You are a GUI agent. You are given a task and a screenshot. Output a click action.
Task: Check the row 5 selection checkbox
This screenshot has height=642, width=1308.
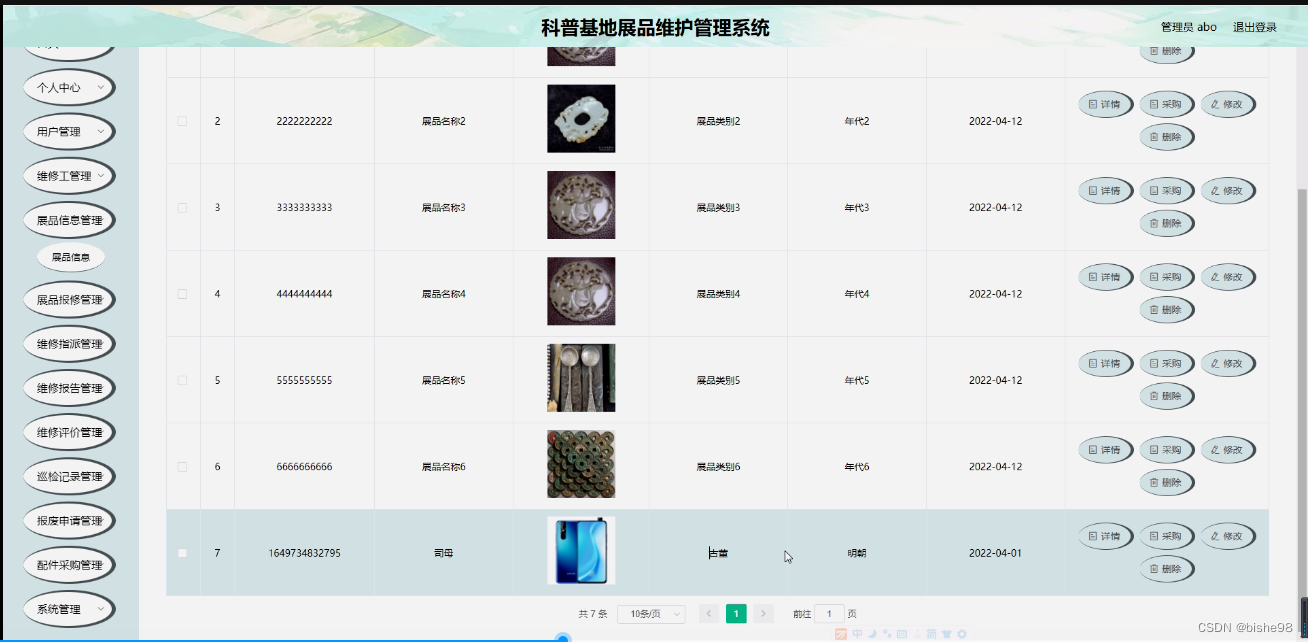point(182,380)
